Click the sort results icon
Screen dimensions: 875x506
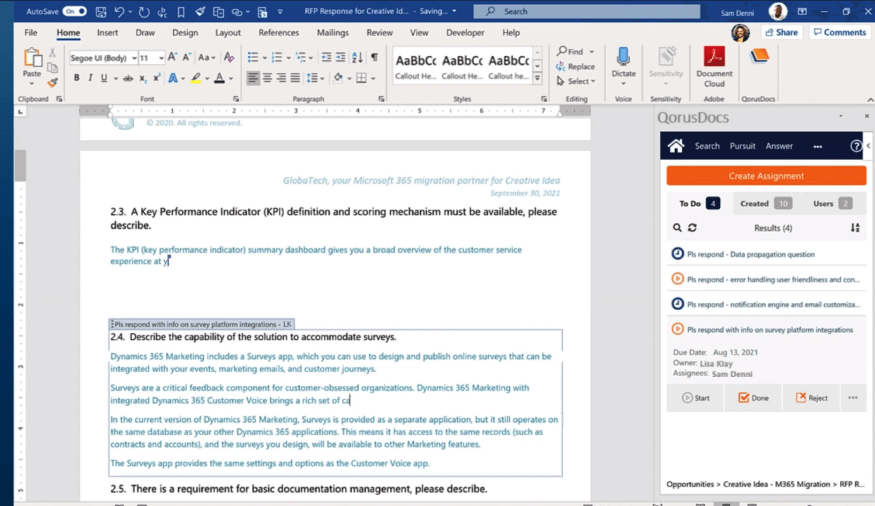(x=855, y=228)
